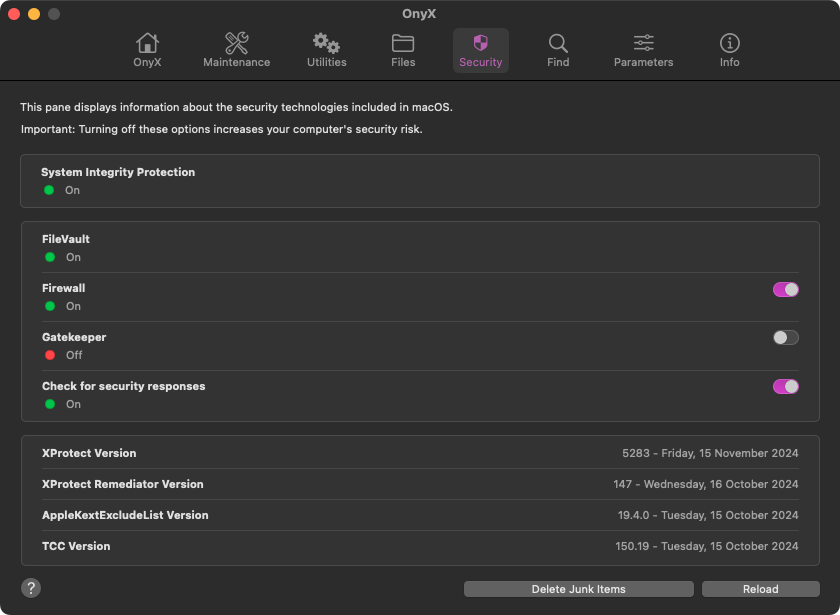
Task: Open the OnyX home pane
Action: click(x=147, y=50)
